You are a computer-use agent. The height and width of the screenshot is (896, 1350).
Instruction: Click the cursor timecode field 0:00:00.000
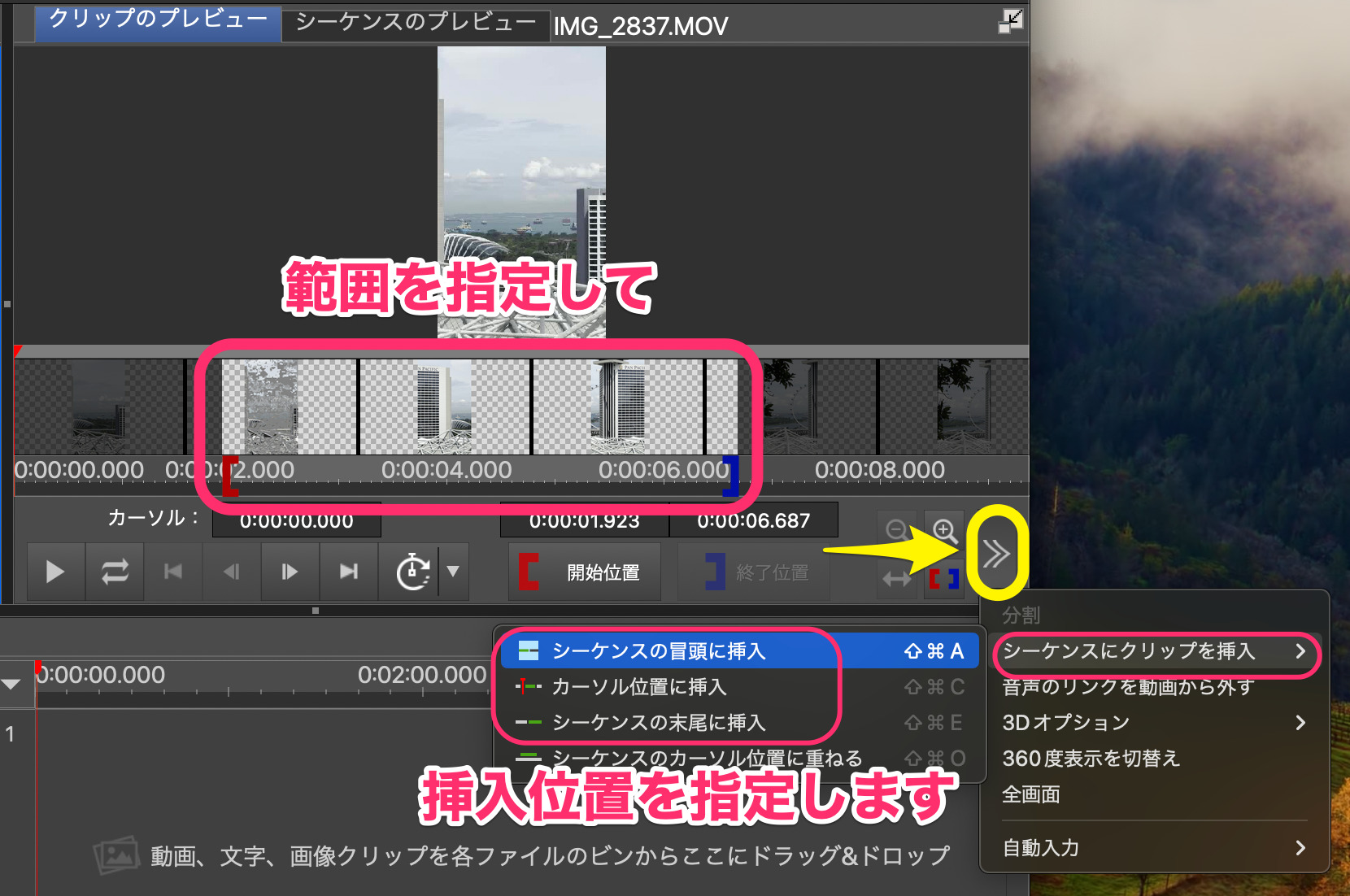(x=296, y=520)
